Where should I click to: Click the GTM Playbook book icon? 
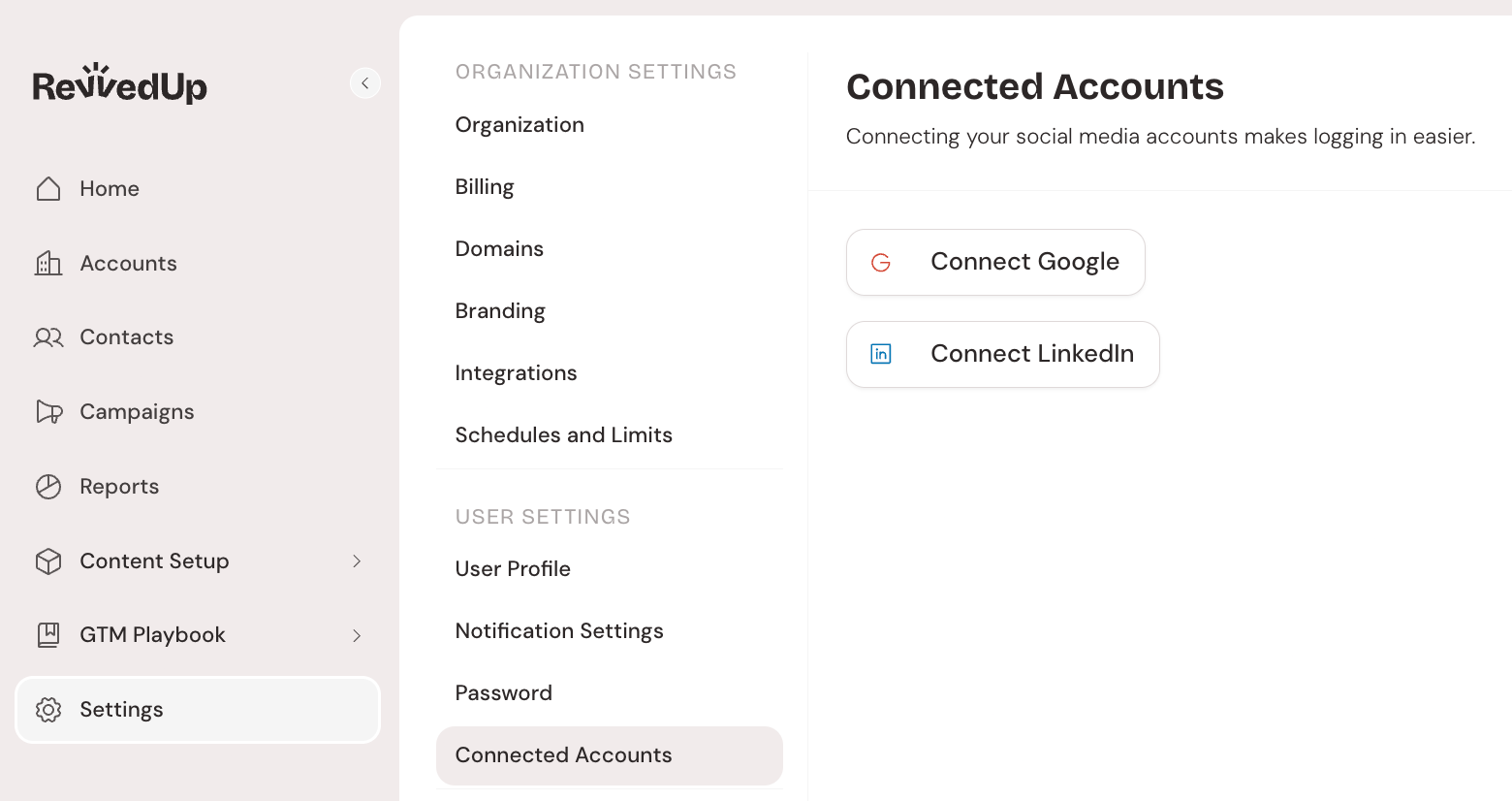[x=48, y=635]
